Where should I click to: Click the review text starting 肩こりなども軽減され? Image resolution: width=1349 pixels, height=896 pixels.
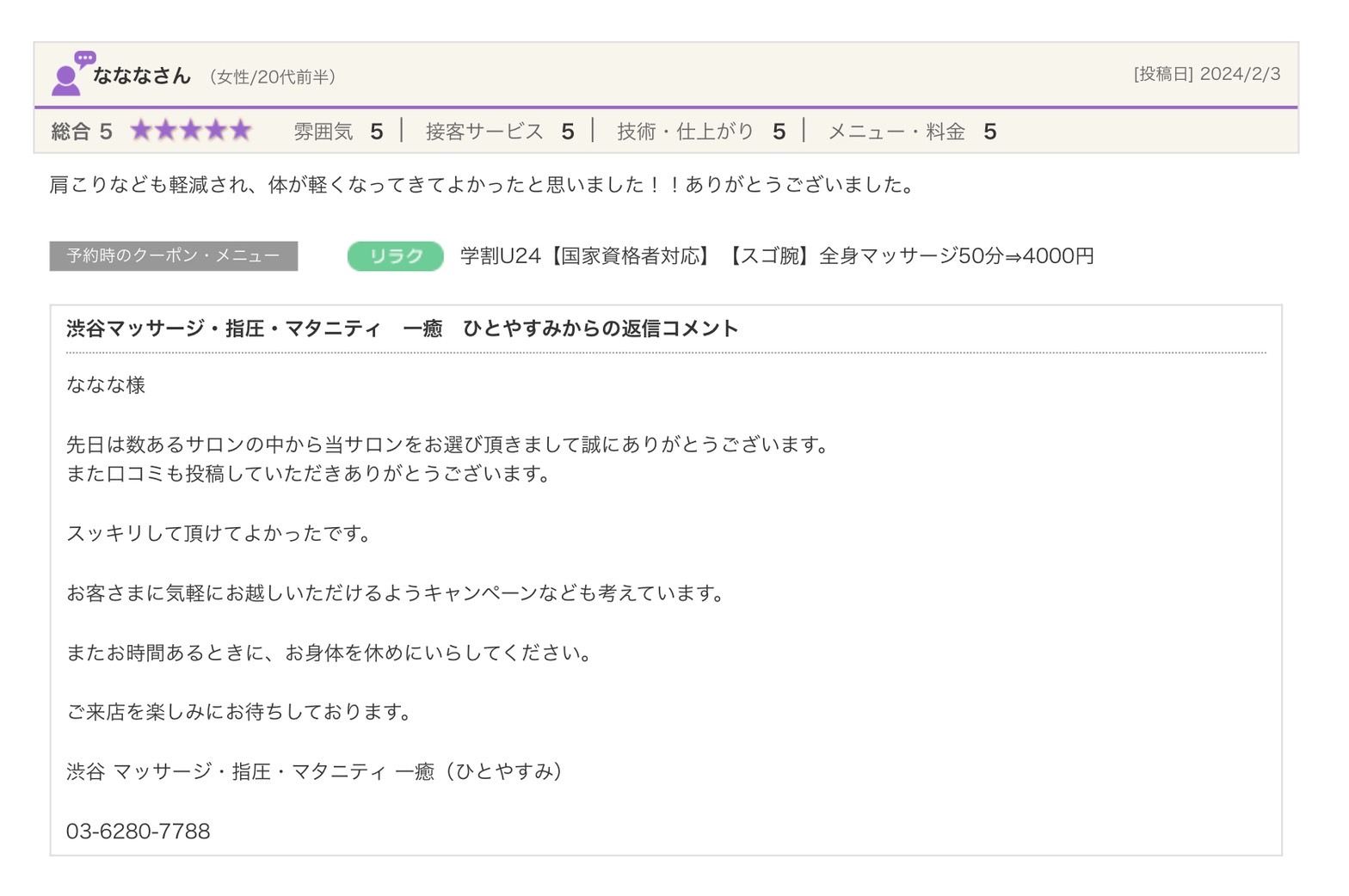tap(484, 185)
